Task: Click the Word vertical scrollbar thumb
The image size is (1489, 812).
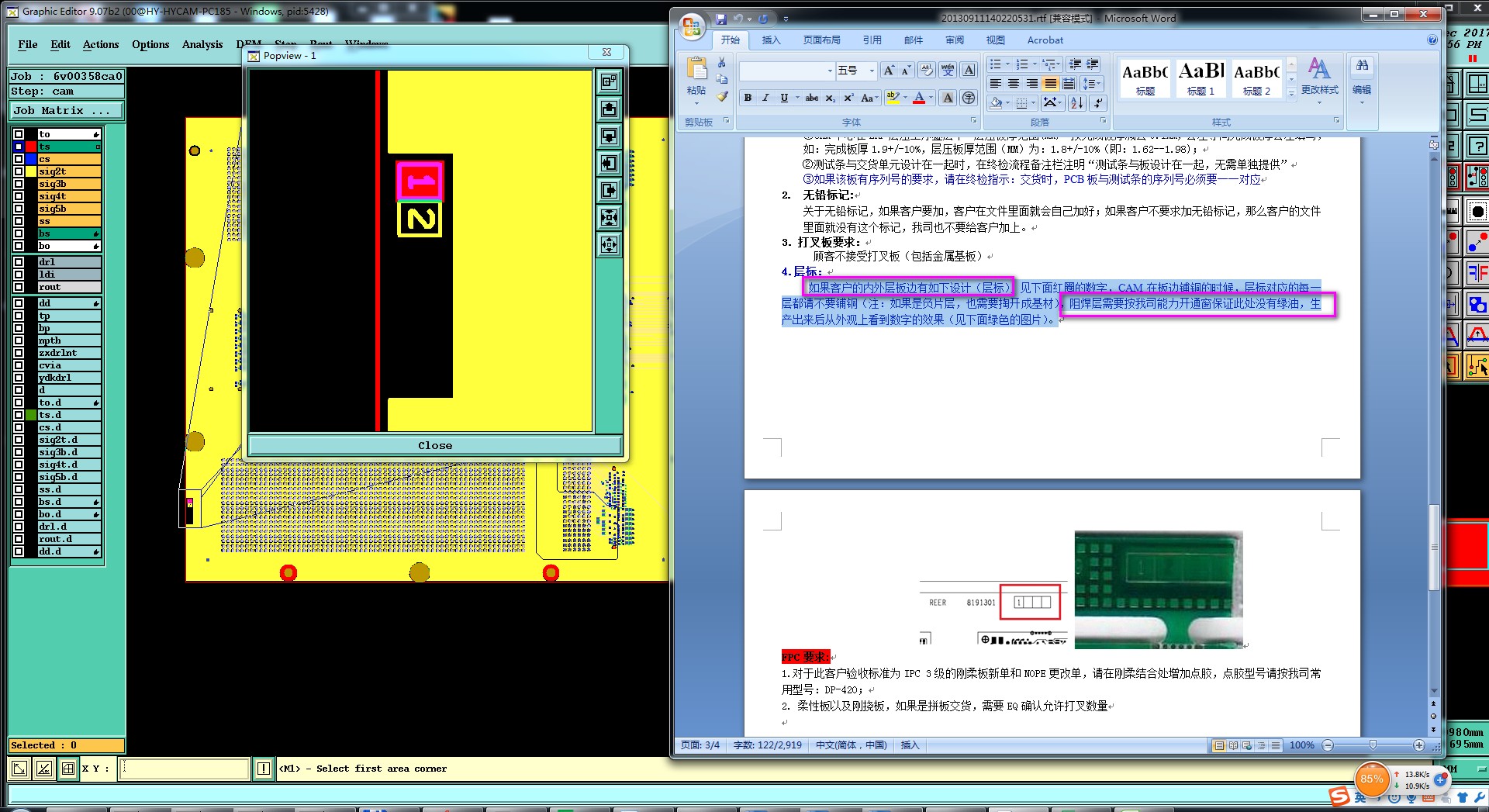Action: click(x=1434, y=547)
